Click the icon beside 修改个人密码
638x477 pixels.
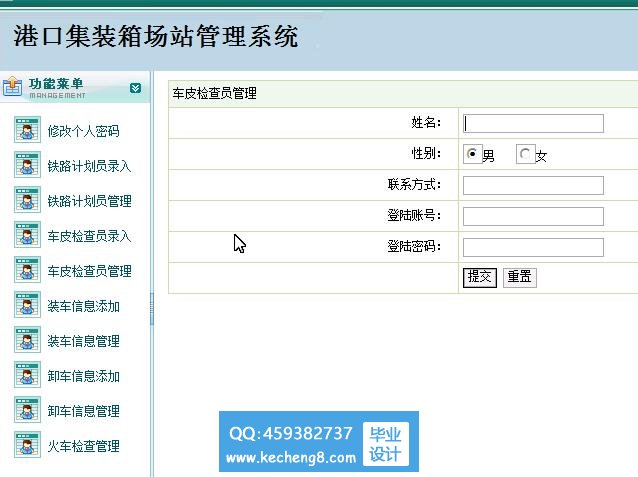tap(27, 130)
